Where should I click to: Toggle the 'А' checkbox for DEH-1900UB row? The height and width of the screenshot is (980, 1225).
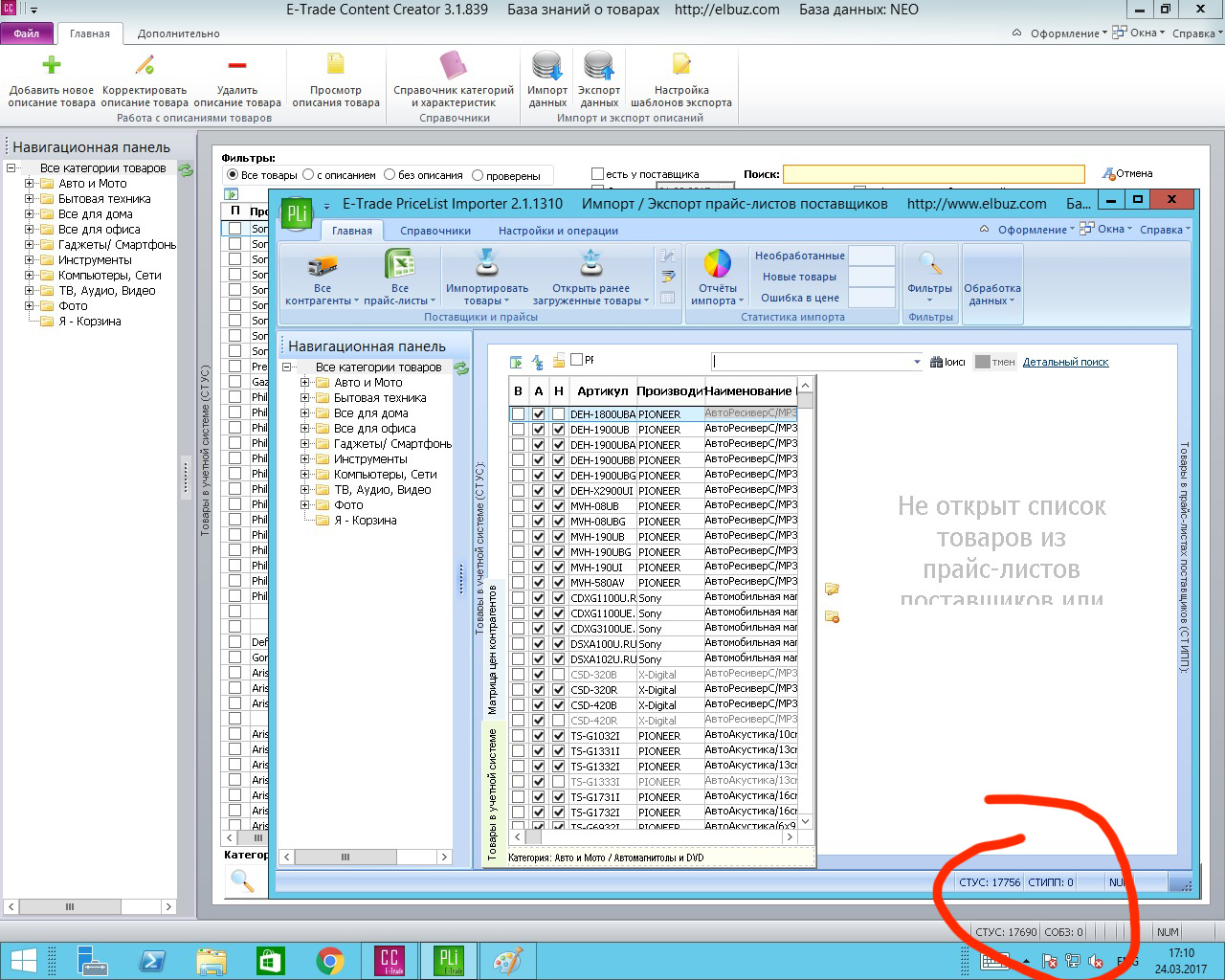(538, 430)
